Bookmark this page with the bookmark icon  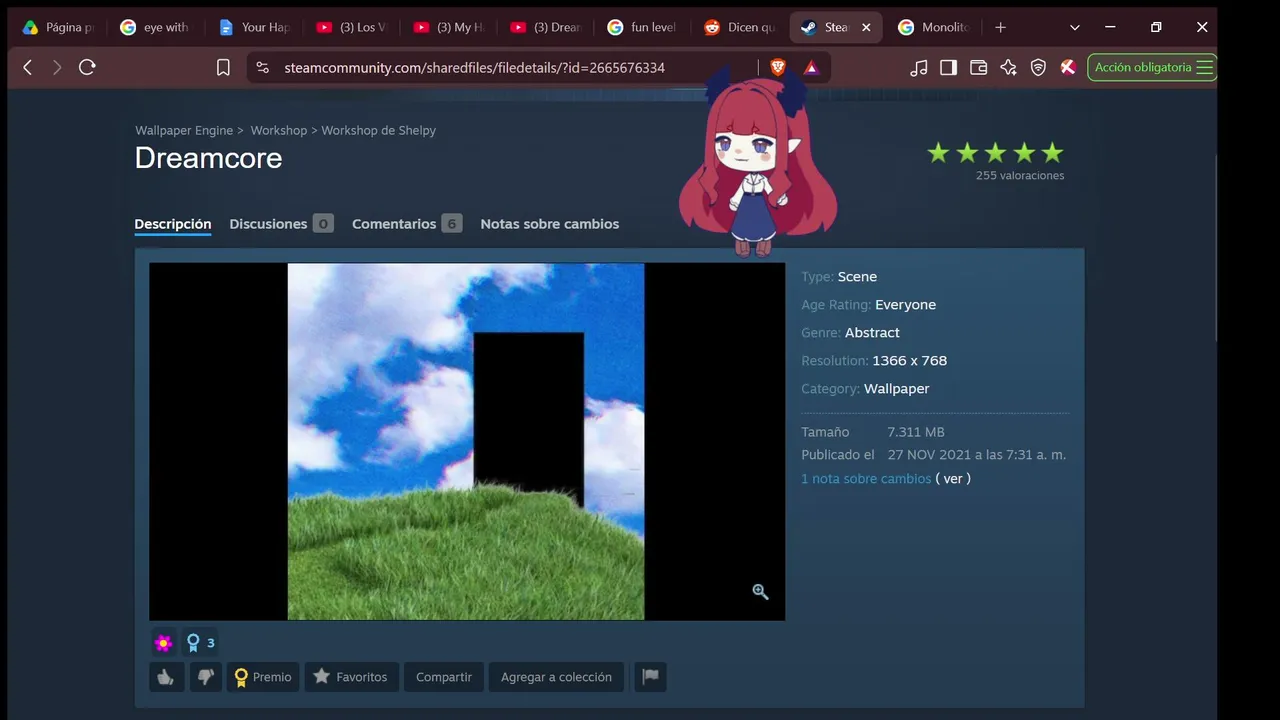[223, 67]
